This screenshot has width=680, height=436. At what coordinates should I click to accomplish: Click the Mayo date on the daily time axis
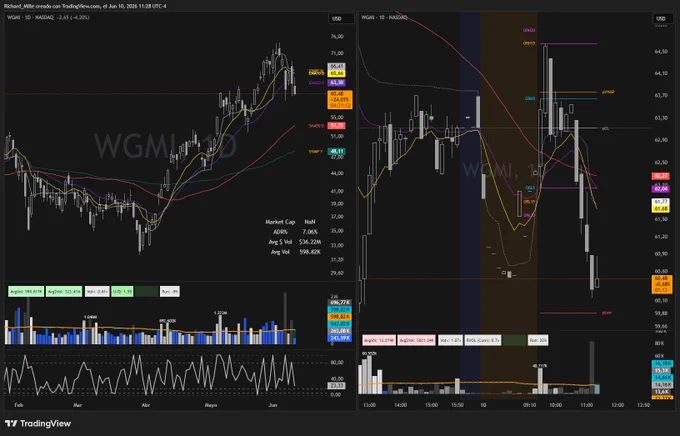pos(211,405)
